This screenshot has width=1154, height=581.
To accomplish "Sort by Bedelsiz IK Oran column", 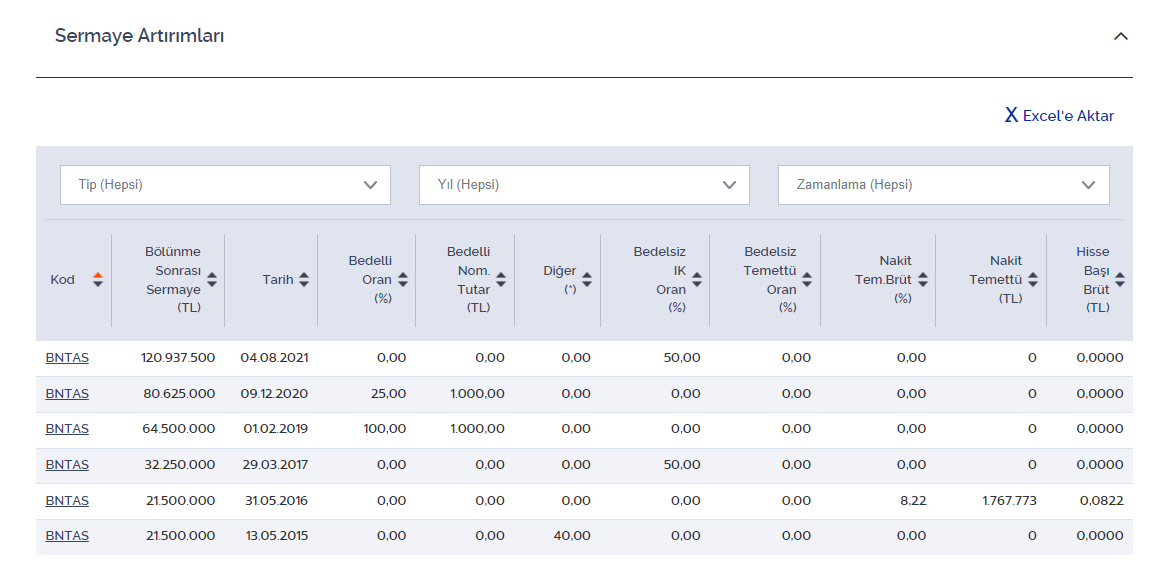I will [x=697, y=280].
